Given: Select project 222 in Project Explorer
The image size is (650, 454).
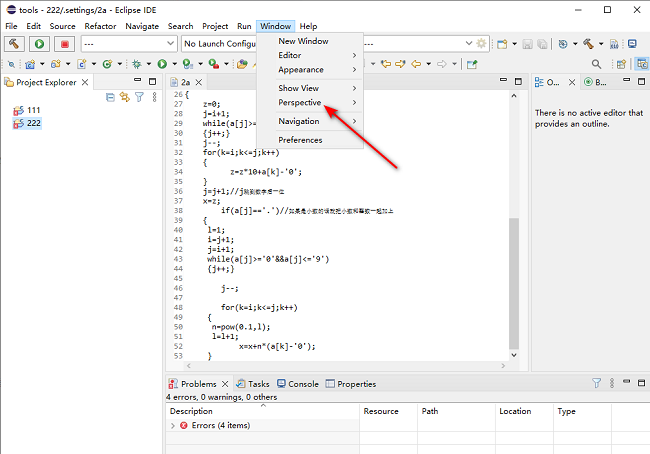Looking at the screenshot, I should pyautogui.click(x=33, y=122).
